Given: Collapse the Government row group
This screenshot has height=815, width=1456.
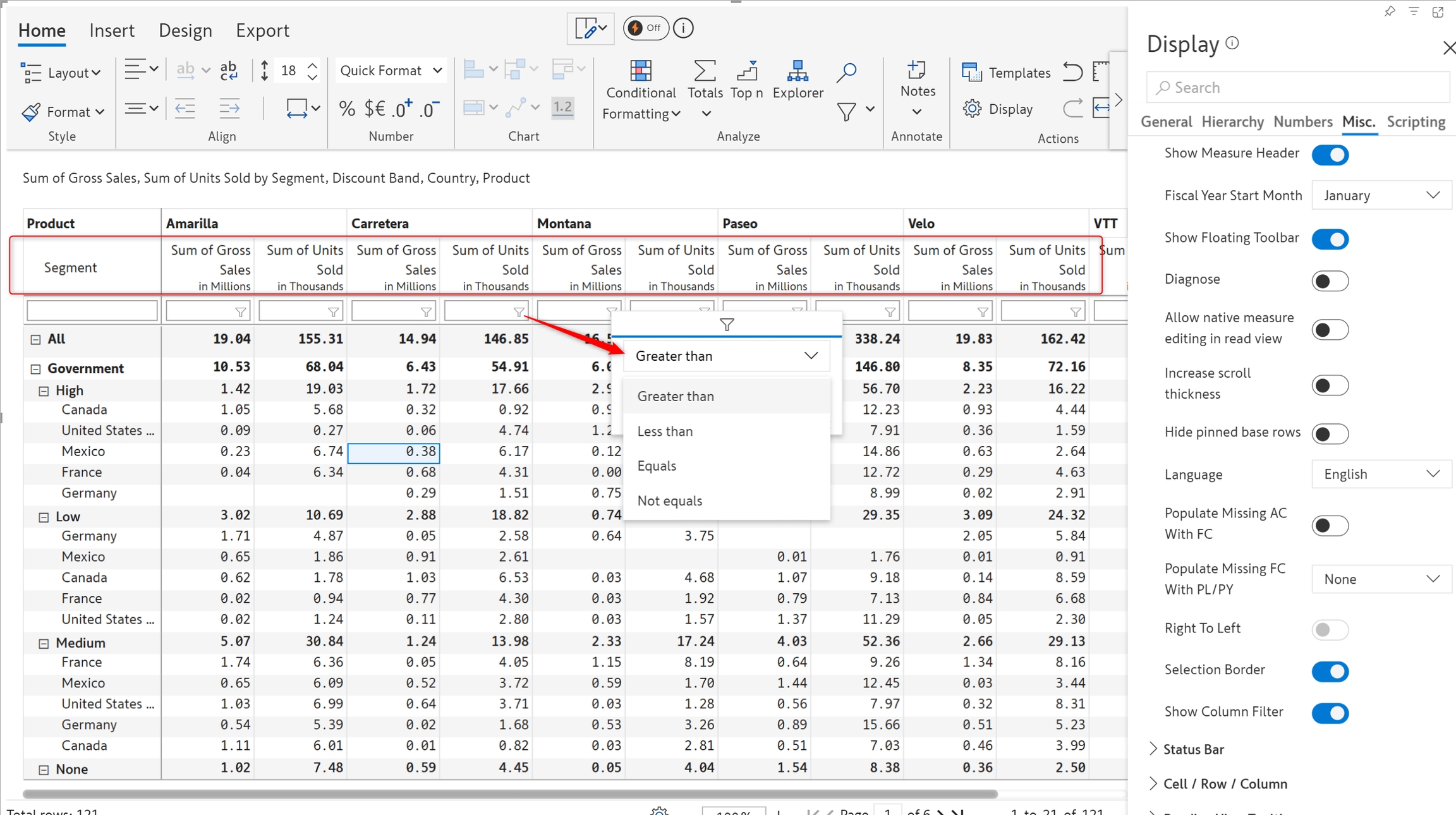Looking at the screenshot, I should pyautogui.click(x=36, y=368).
